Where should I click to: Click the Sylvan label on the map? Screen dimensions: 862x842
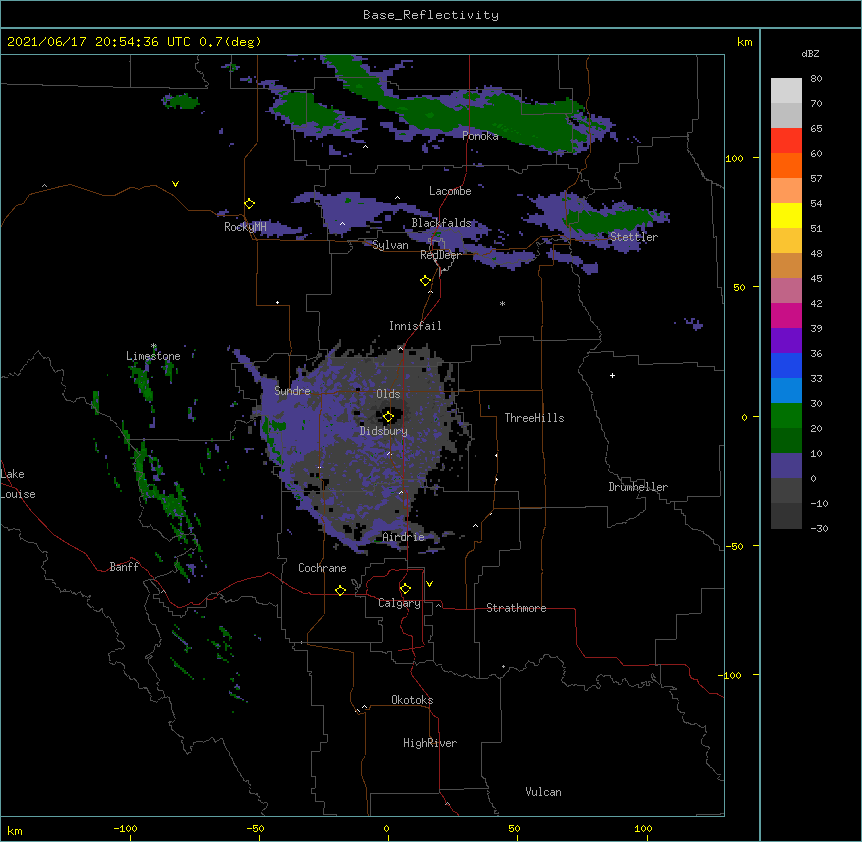(390, 245)
